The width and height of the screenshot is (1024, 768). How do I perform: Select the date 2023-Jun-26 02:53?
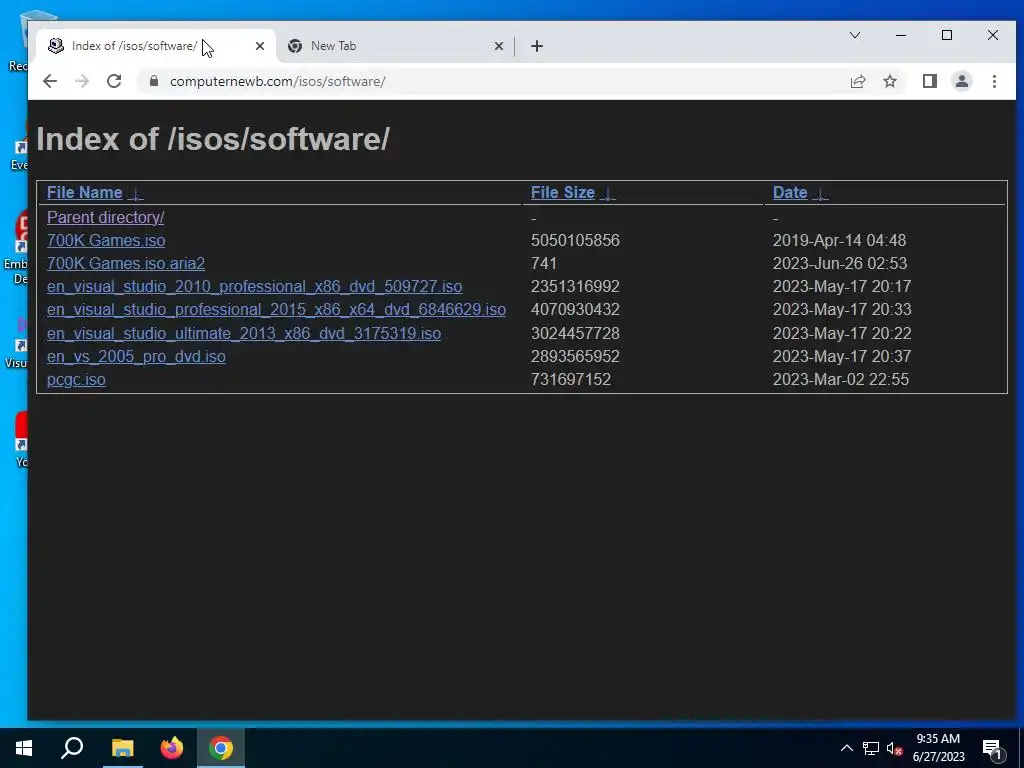tap(840, 263)
